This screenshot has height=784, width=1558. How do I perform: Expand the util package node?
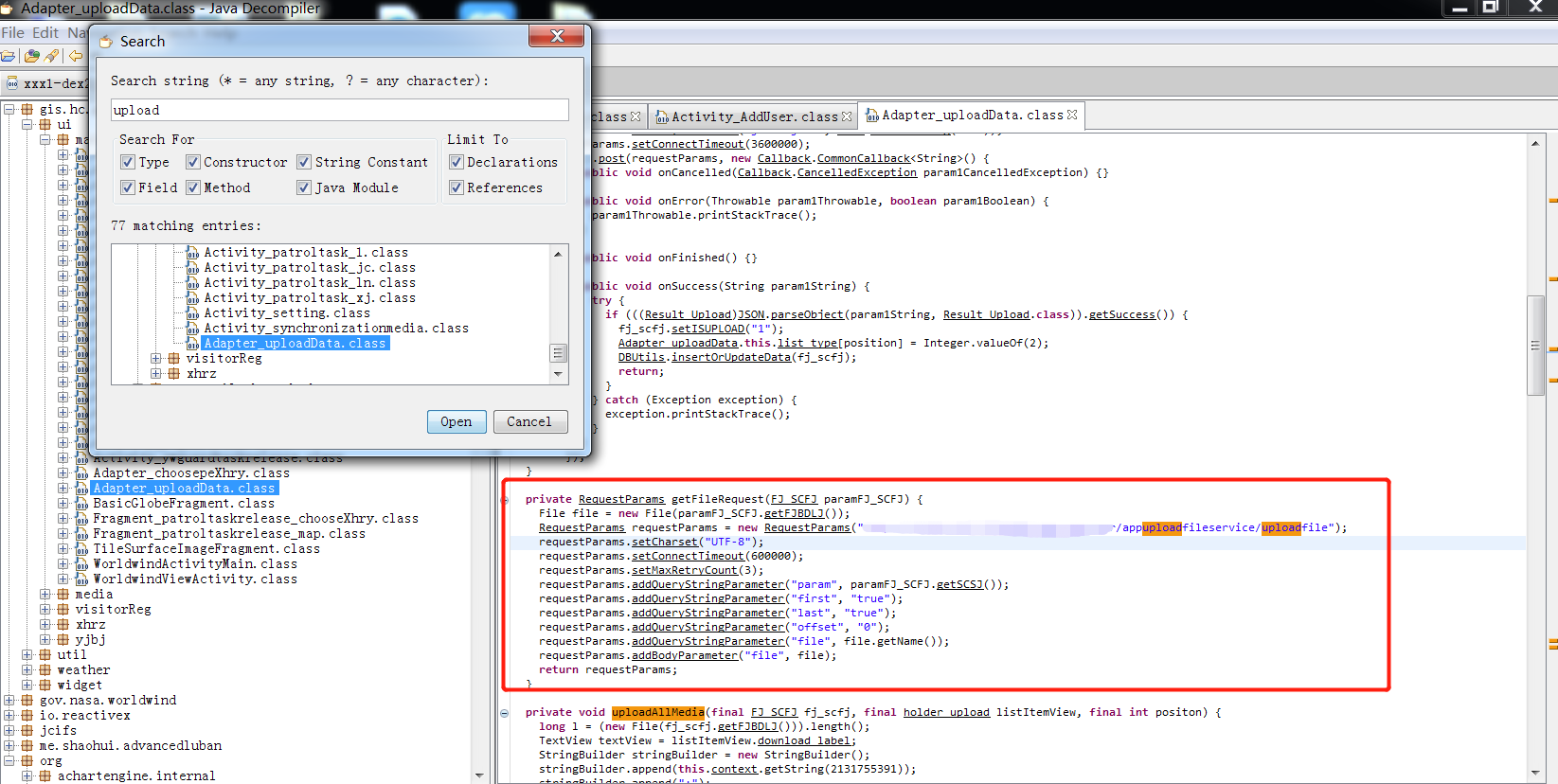click(x=27, y=655)
